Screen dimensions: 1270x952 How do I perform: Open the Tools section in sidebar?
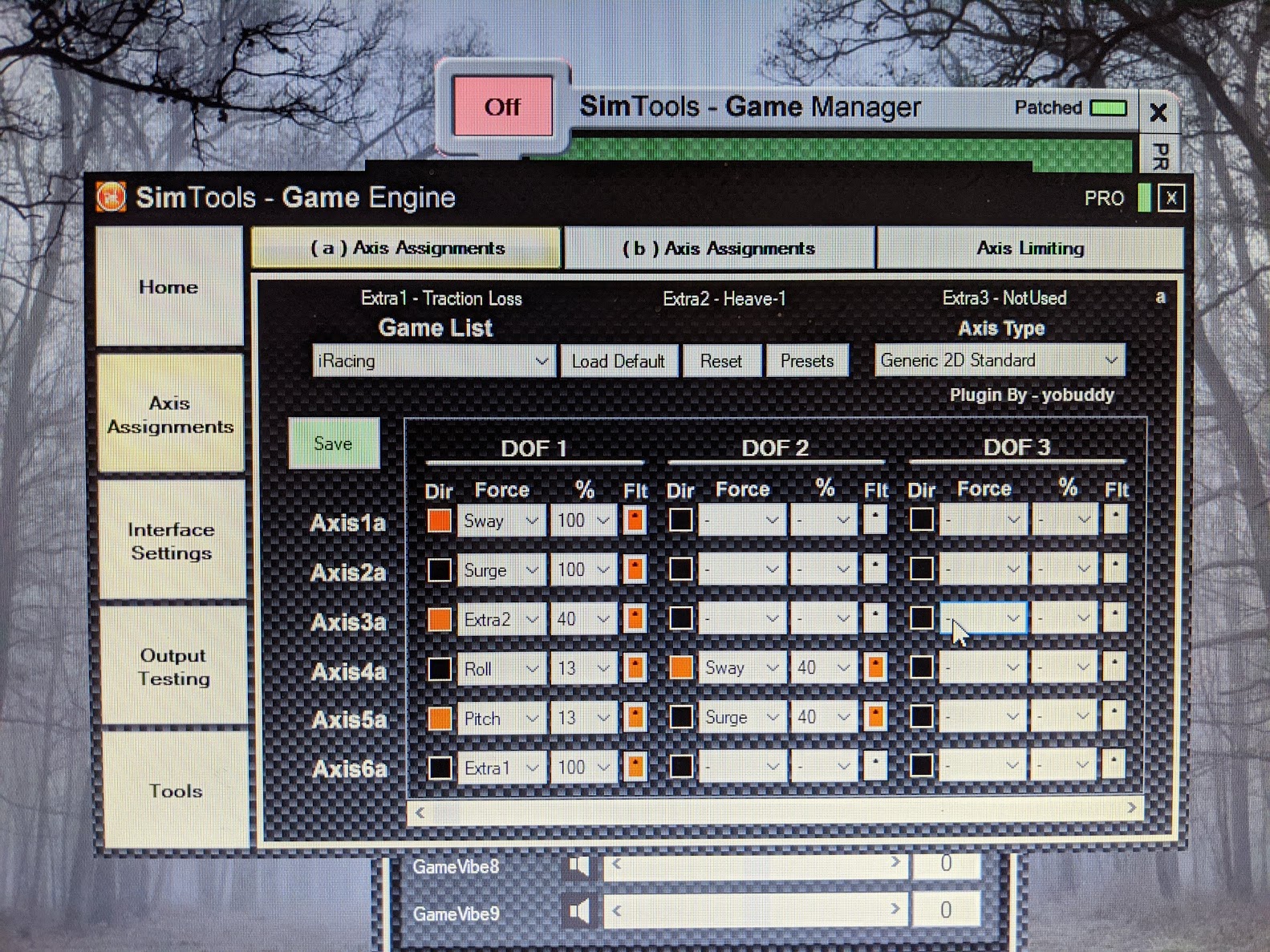[x=175, y=791]
